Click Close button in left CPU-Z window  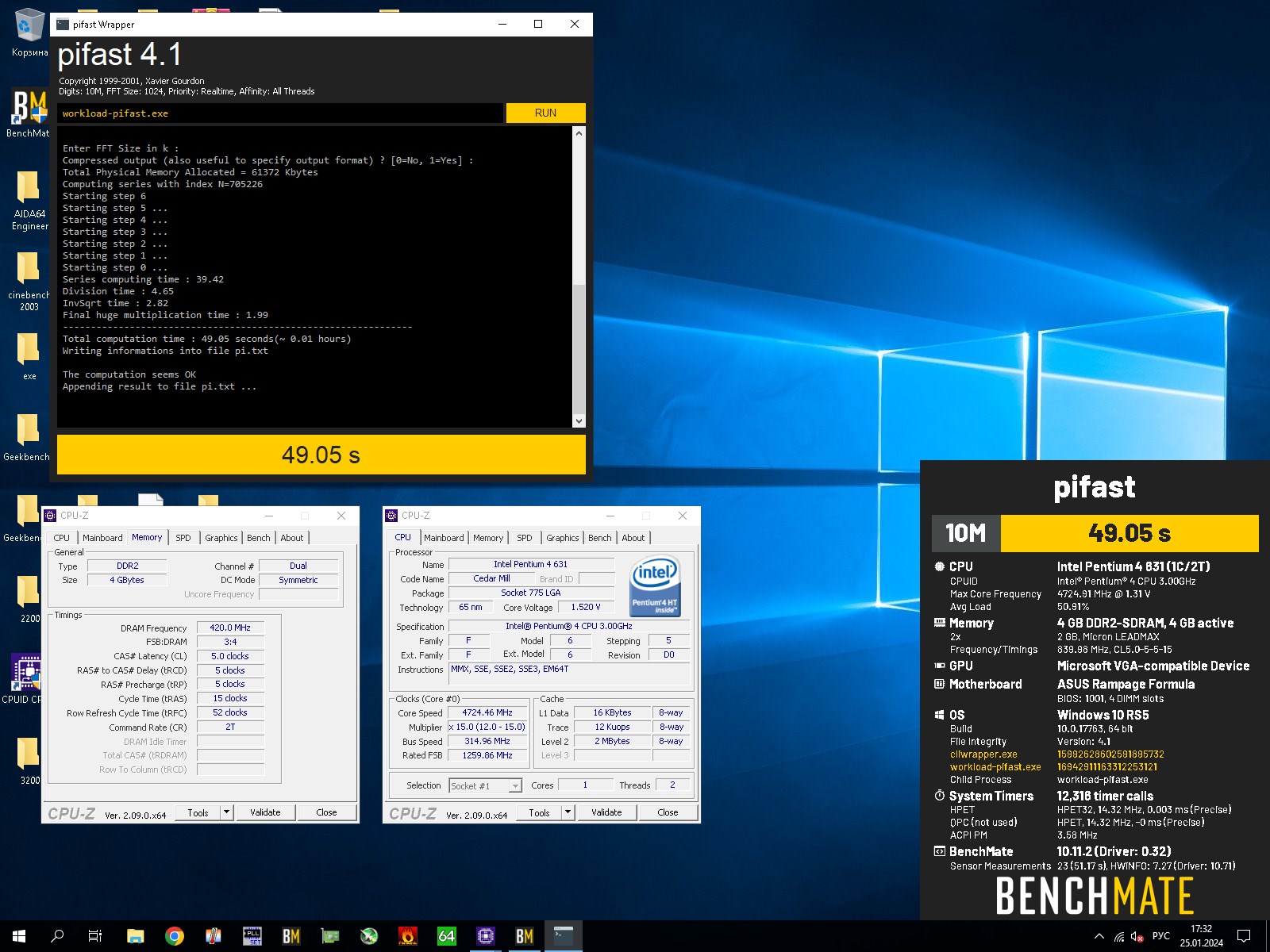[326, 812]
